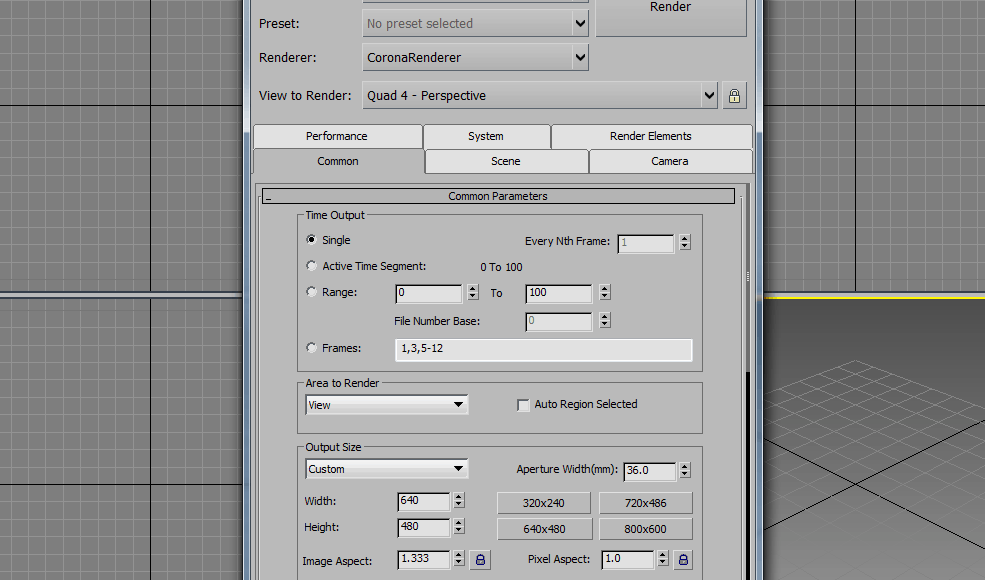Adjust the Aperture Width spinner
Screen dimensions: 985x580
684,471
